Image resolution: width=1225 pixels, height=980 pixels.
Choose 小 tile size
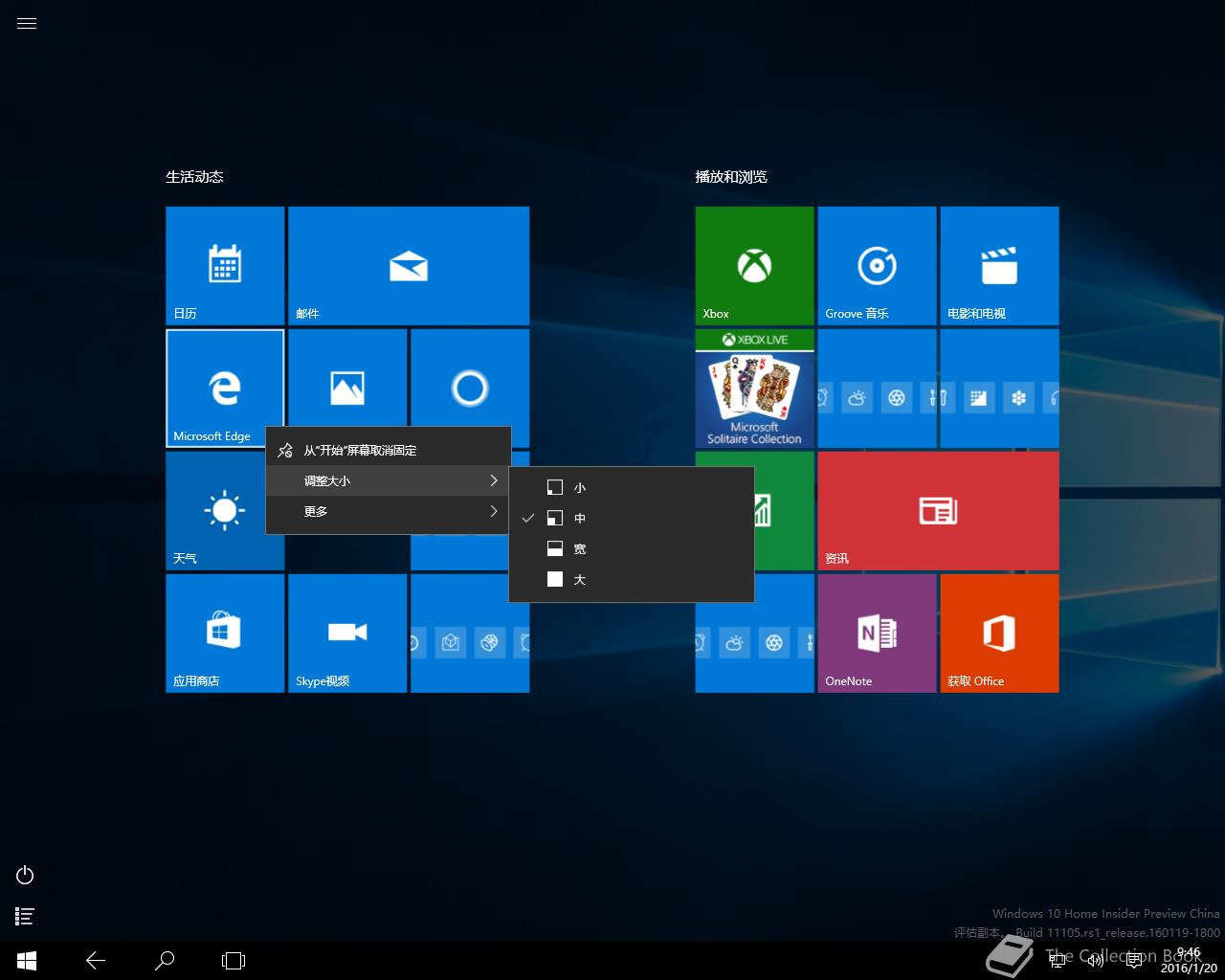tap(632, 487)
